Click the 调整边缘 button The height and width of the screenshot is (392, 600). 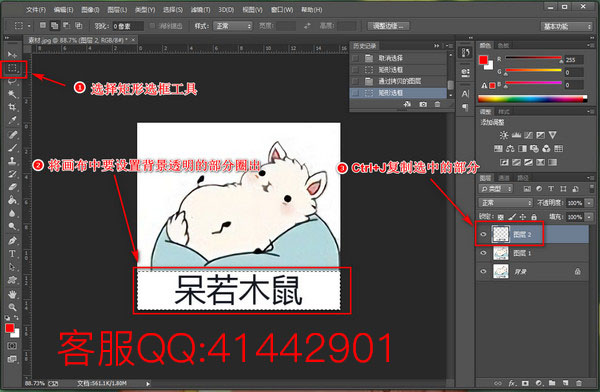(388, 26)
